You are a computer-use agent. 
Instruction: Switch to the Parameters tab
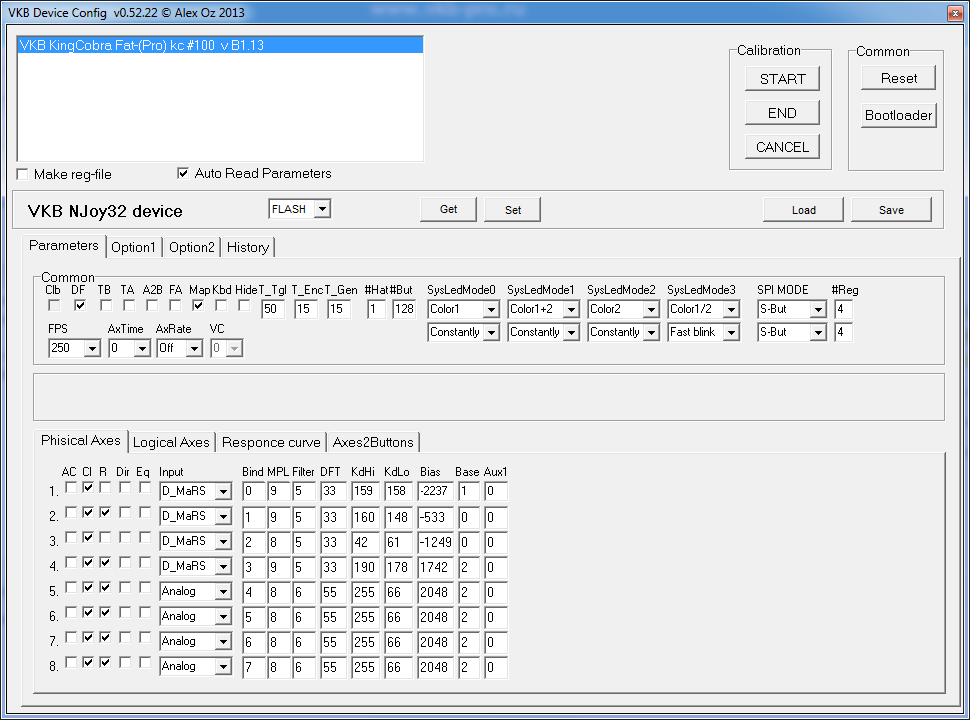64,246
